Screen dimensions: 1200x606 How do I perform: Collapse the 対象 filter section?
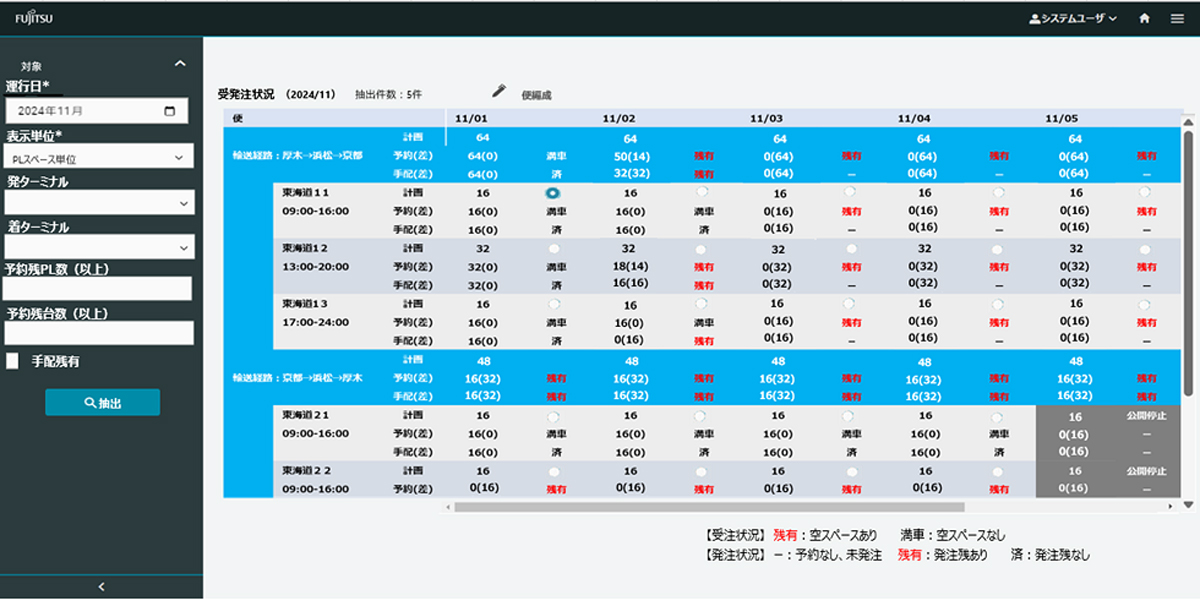click(x=180, y=64)
